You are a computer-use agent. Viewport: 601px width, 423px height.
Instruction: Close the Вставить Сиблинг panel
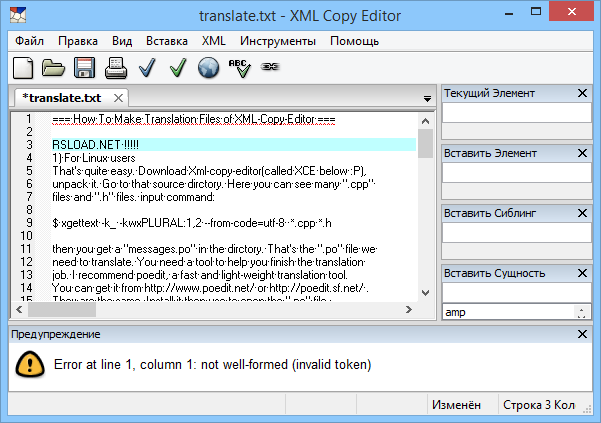(582, 213)
